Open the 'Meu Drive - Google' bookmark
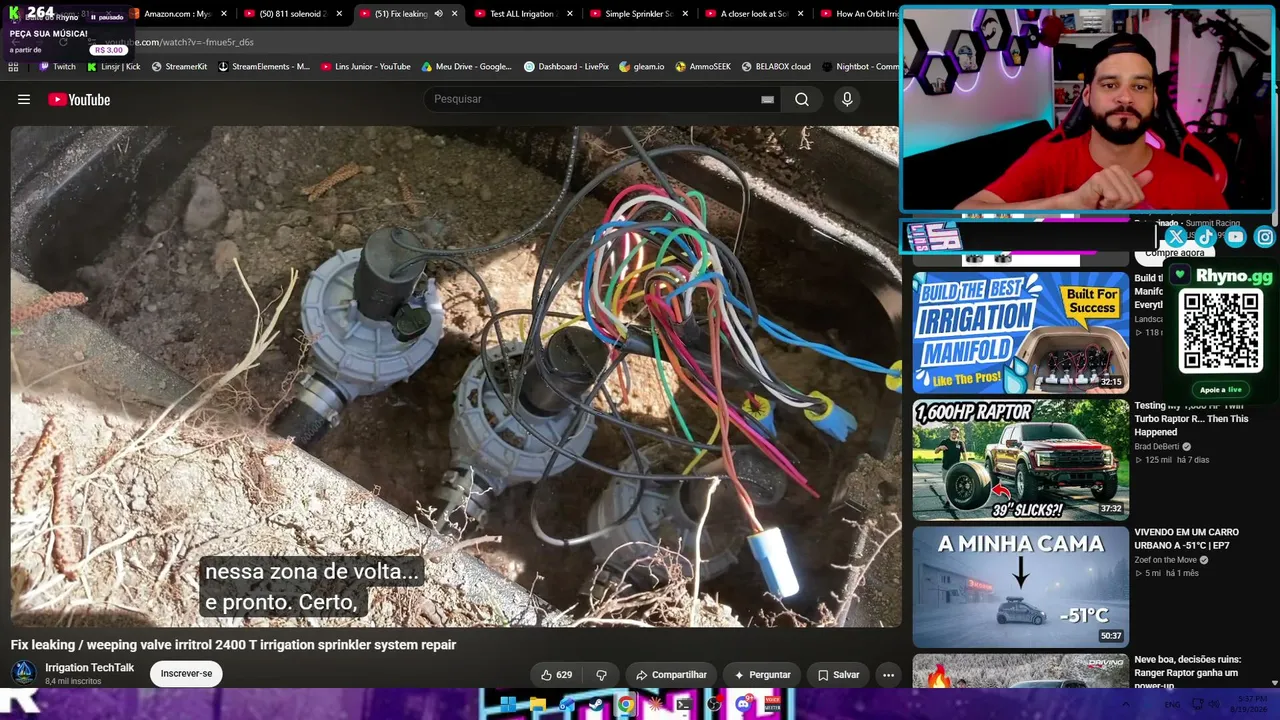 point(466,67)
